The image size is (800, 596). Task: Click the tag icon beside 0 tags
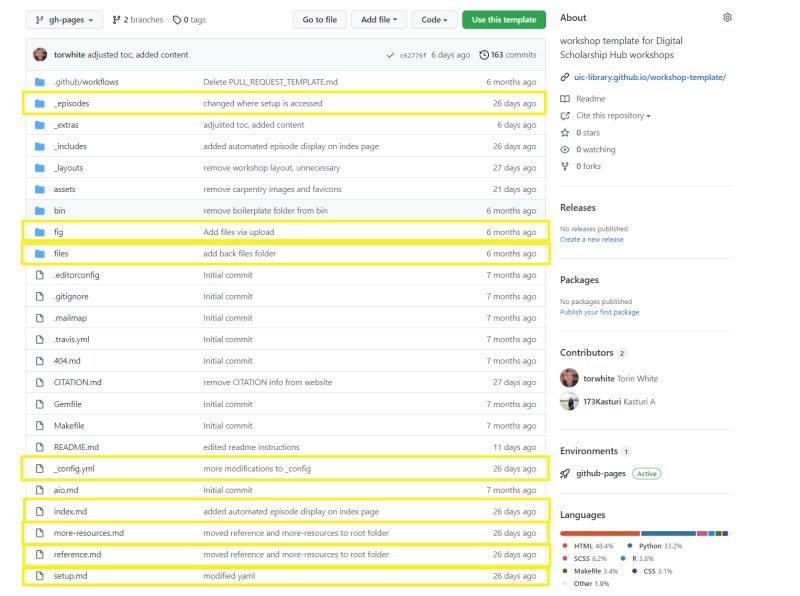coord(177,20)
